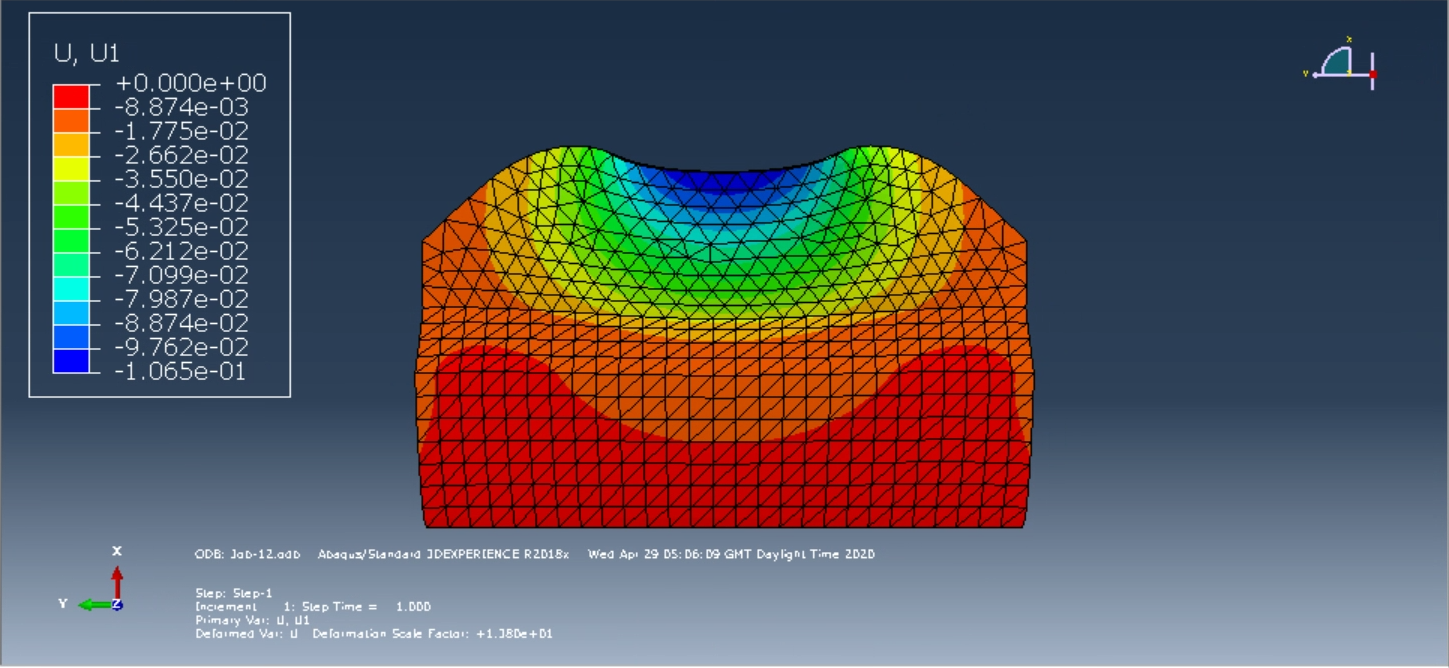
Task: Click the legend value -9.762e-02
Action: [x=182, y=348]
